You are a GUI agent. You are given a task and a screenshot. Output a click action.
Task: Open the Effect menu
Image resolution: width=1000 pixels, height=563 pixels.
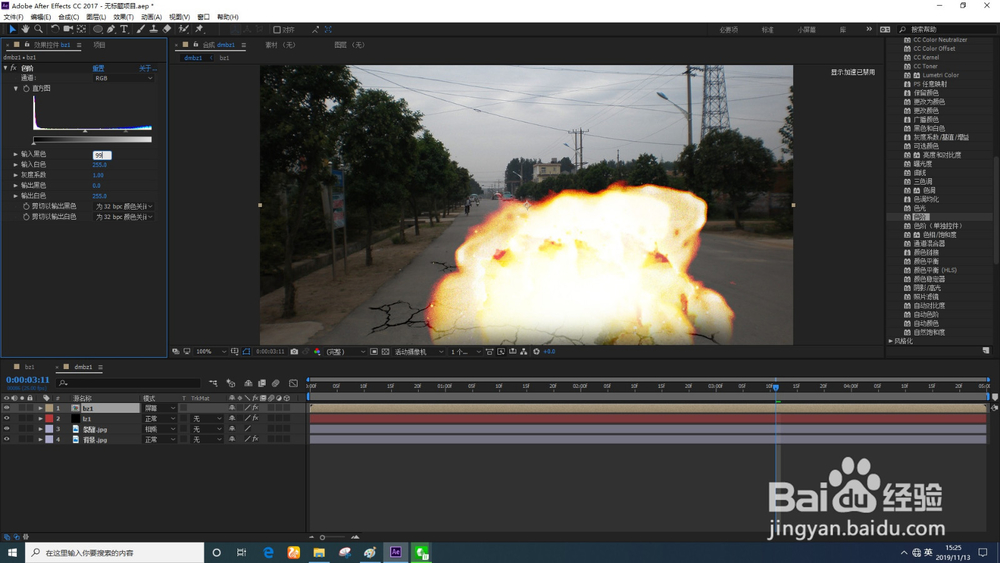[124, 17]
